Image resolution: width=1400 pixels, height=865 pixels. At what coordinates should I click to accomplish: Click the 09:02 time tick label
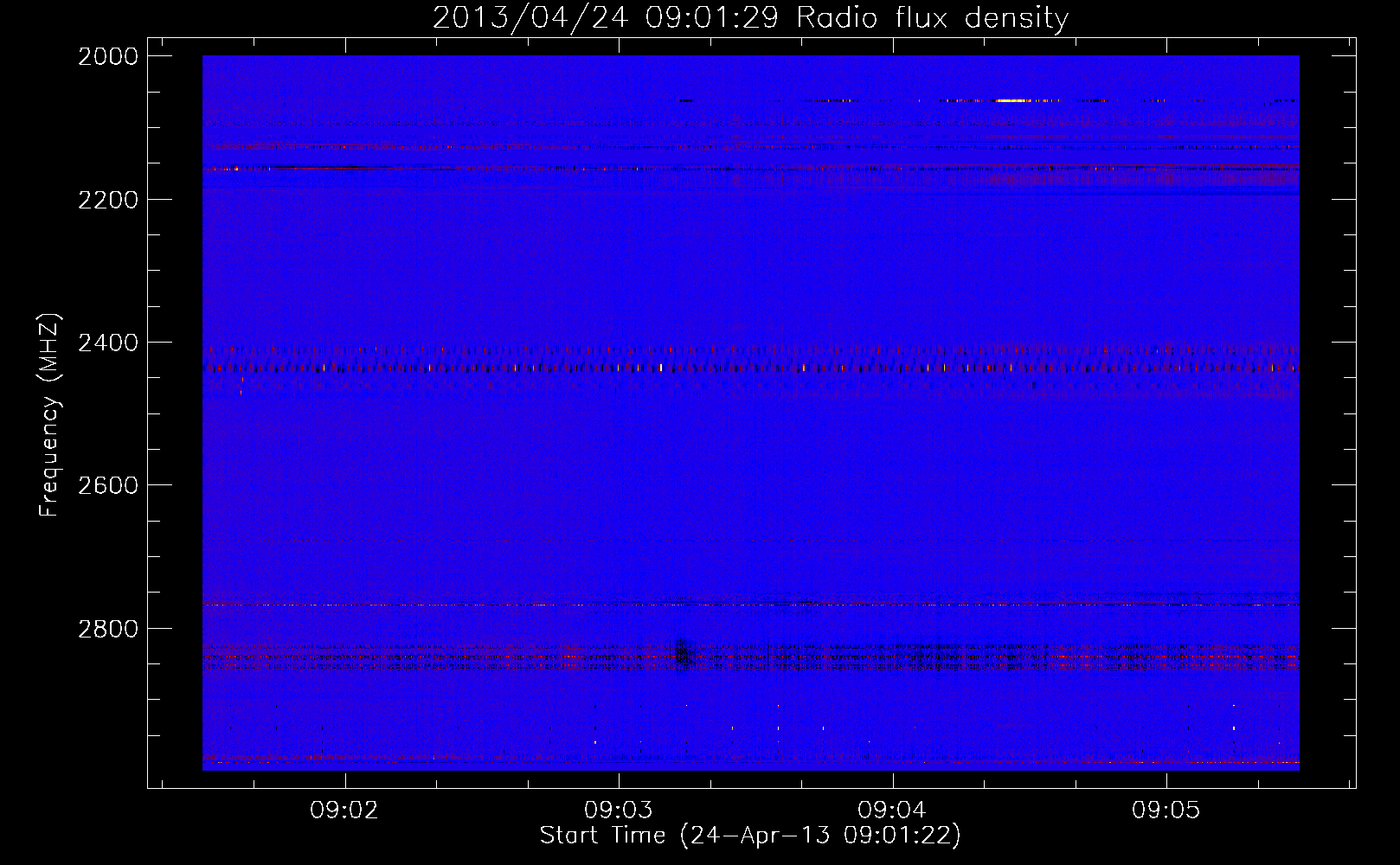(x=344, y=811)
